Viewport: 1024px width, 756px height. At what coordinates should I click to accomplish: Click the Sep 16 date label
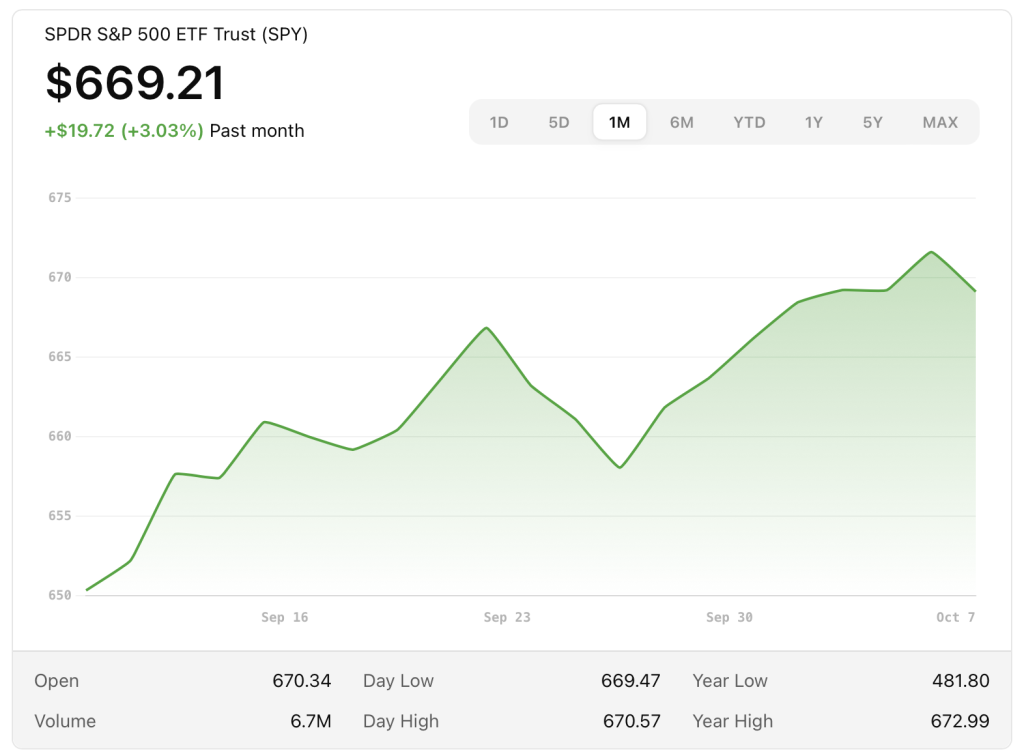(285, 618)
